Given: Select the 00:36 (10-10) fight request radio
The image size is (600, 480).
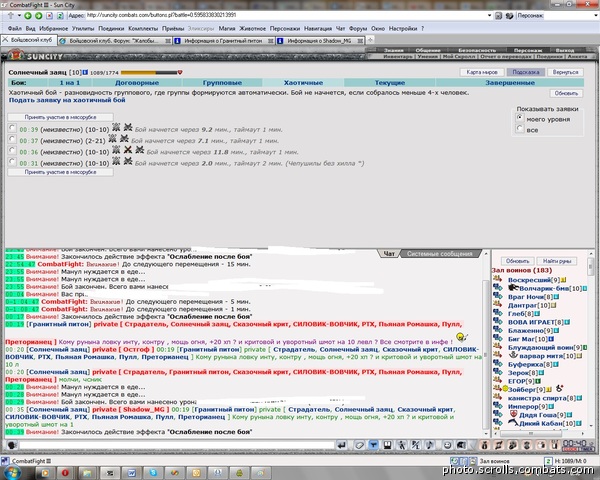Looking at the screenshot, I should coord(12,150).
